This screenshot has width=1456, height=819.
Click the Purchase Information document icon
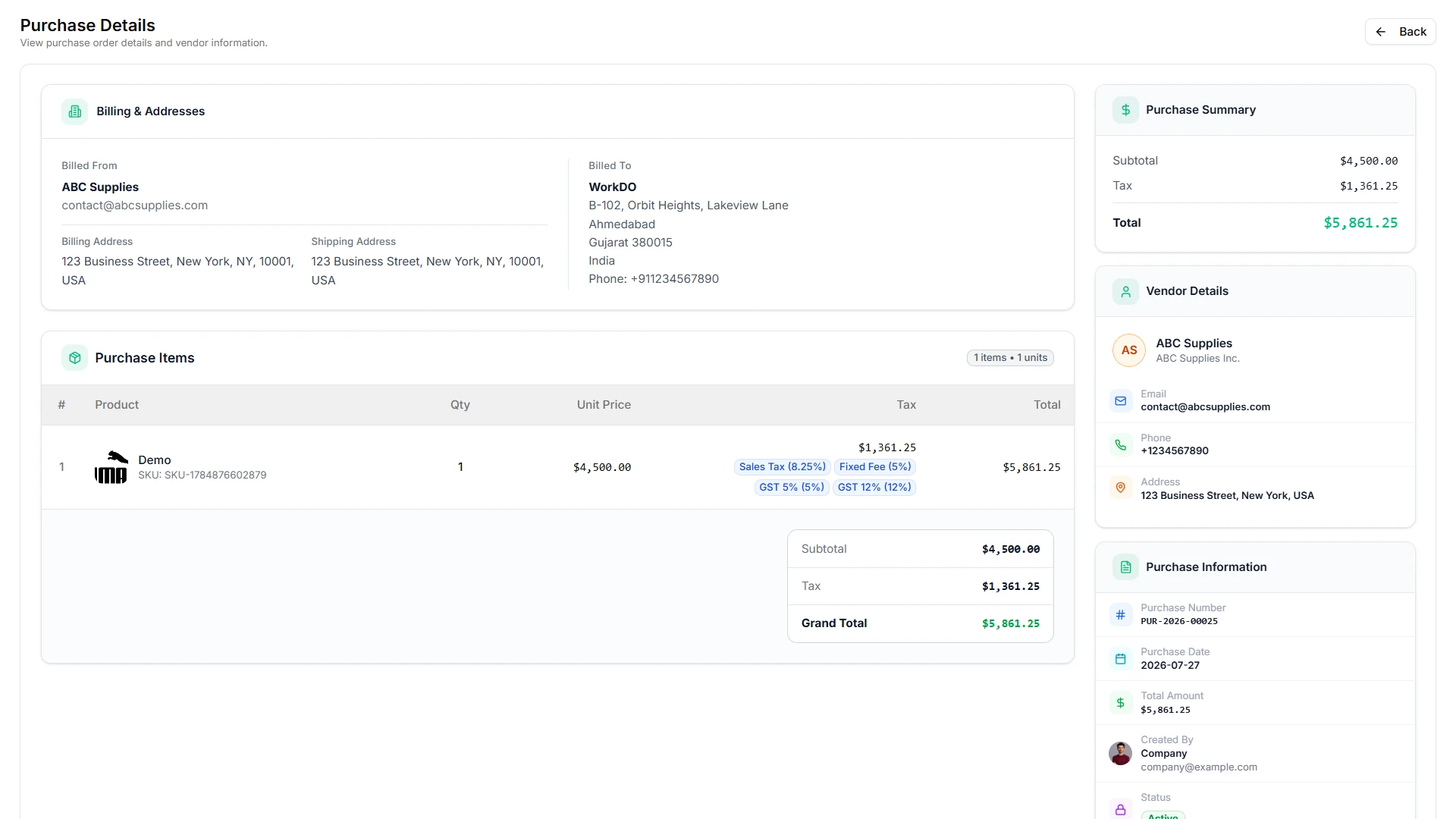tap(1125, 567)
